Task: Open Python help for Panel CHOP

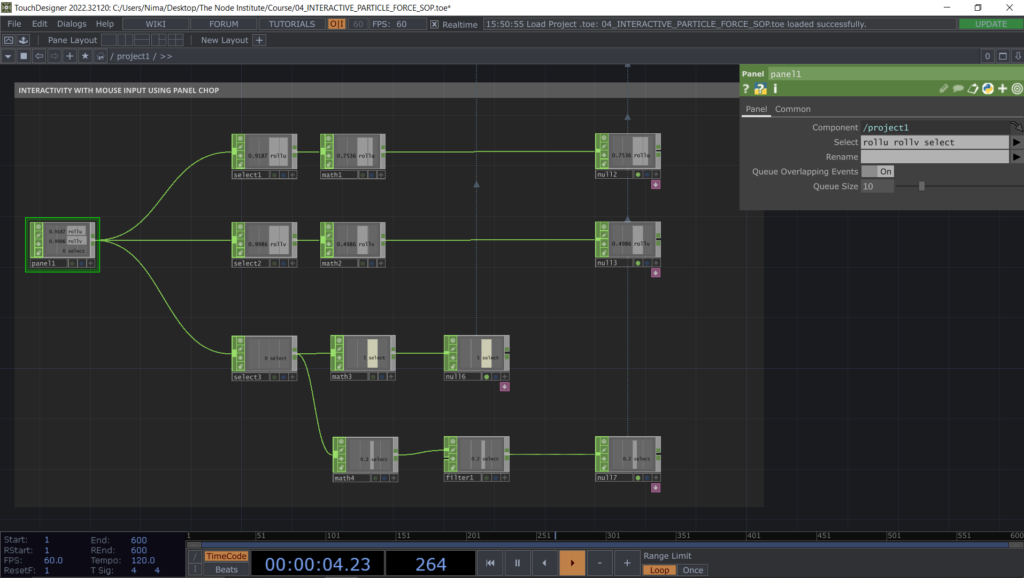Action: (x=760, y=89)
